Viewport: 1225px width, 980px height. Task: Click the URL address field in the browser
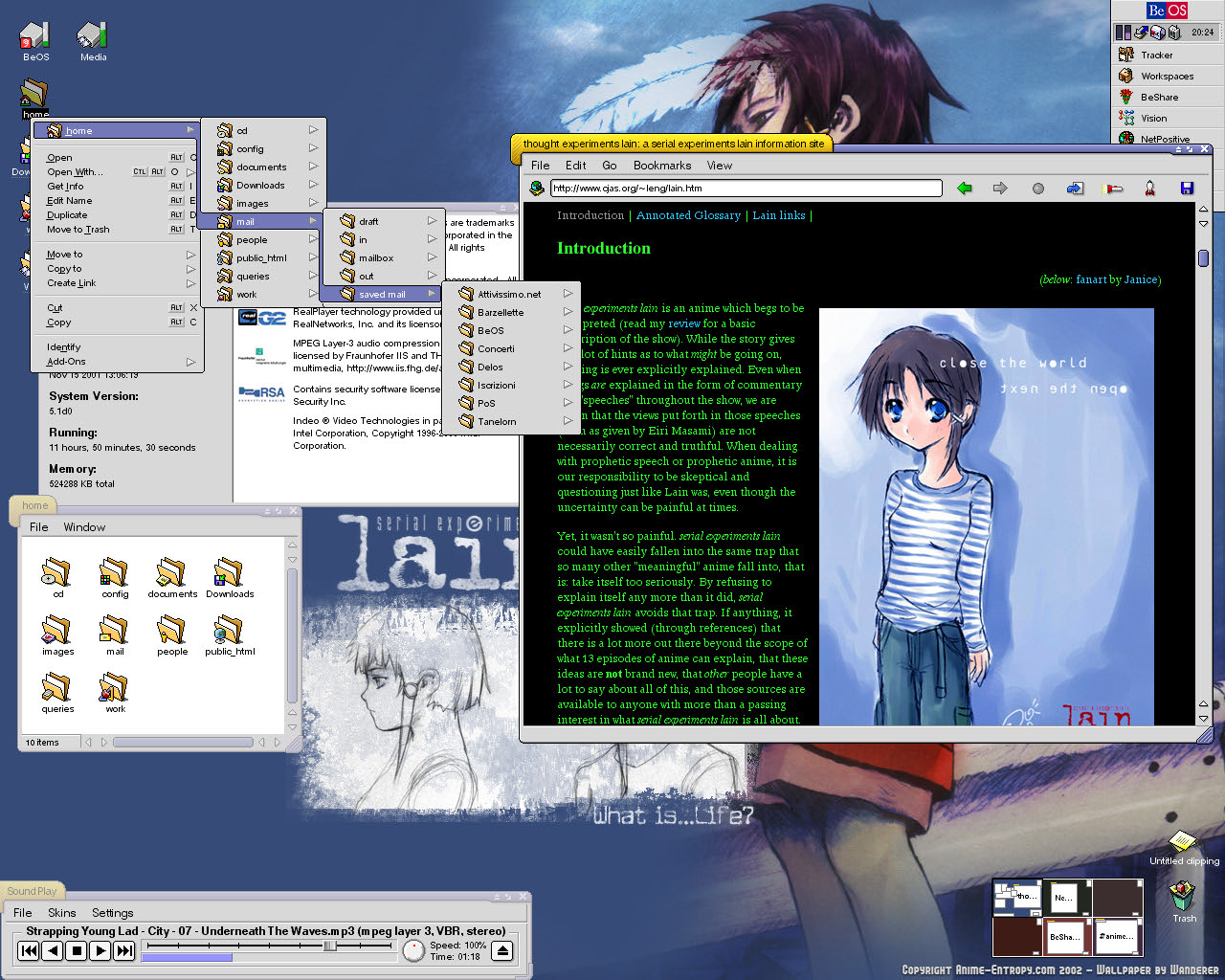click(x=746, y=189)
